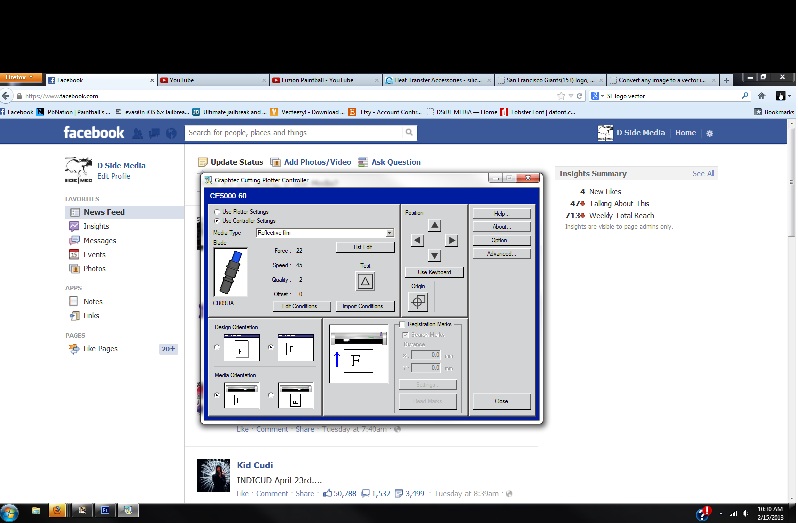798x524 pixels.
Task: Switch to the first YouTube tab
Action: (213, 80)
